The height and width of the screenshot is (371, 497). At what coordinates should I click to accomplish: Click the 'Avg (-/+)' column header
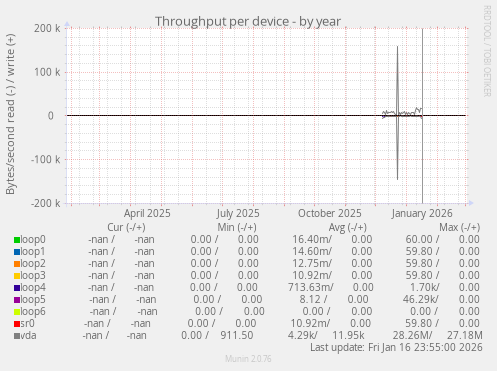tap(348, 227)
